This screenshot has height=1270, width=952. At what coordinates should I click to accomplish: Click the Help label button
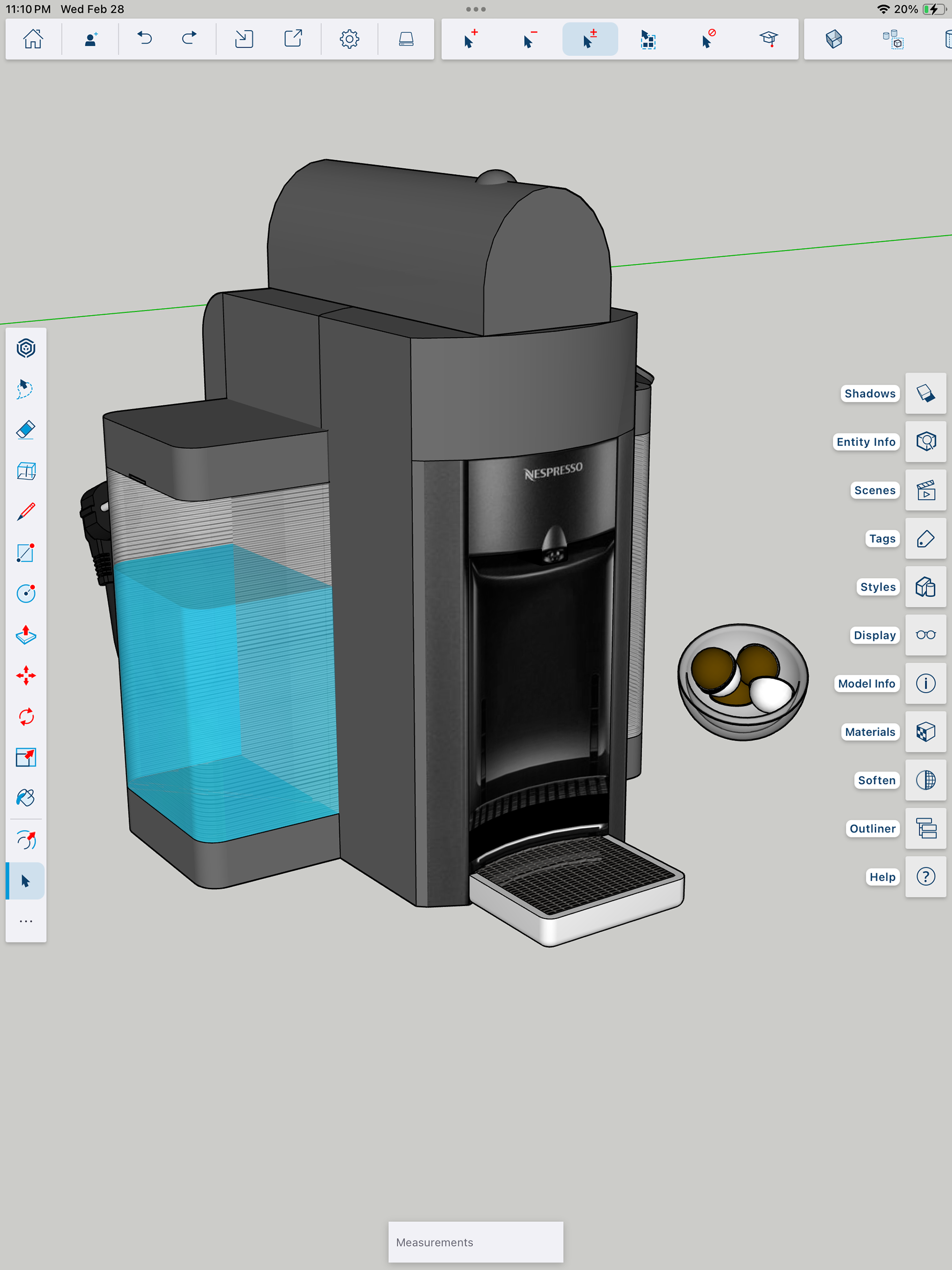point(882,877)
